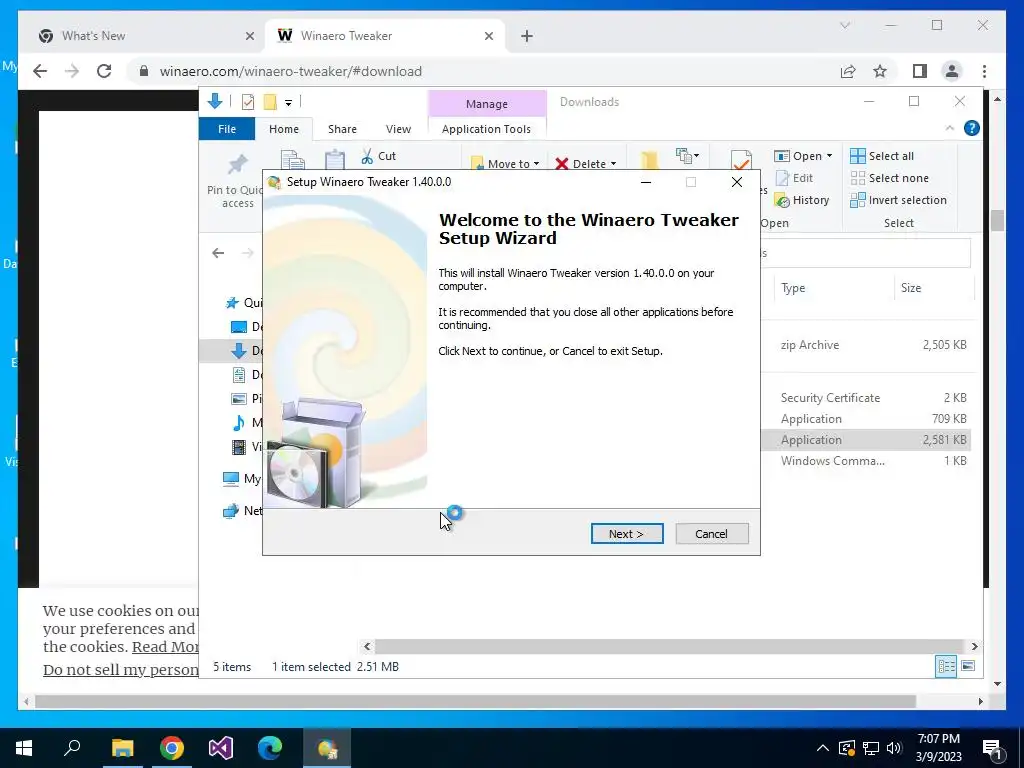This screenshot has width=1024, height=768.
Task: Select the Application Tools ribbon tab
Action: (x=487, y=129)
